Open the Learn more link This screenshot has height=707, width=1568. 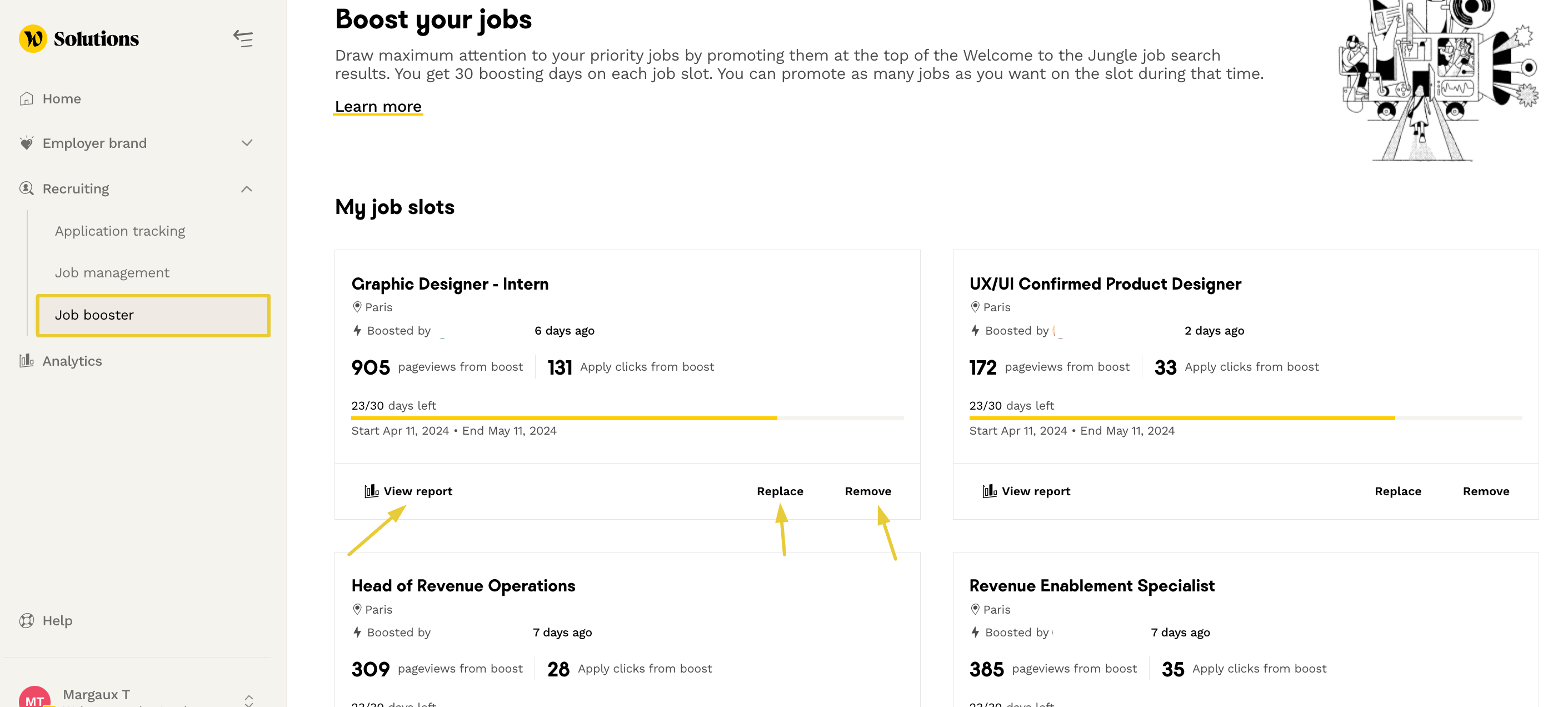[x=378, y=107]
